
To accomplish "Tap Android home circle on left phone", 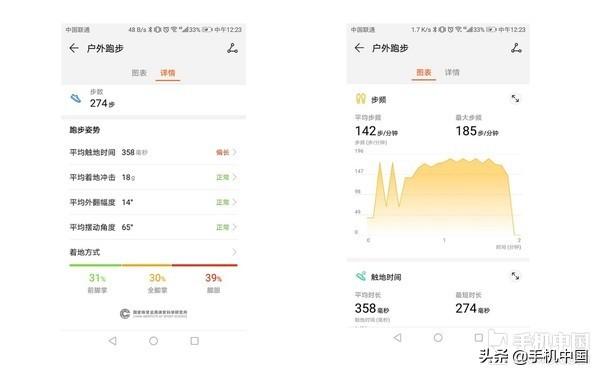I will [x=153, y=341].
